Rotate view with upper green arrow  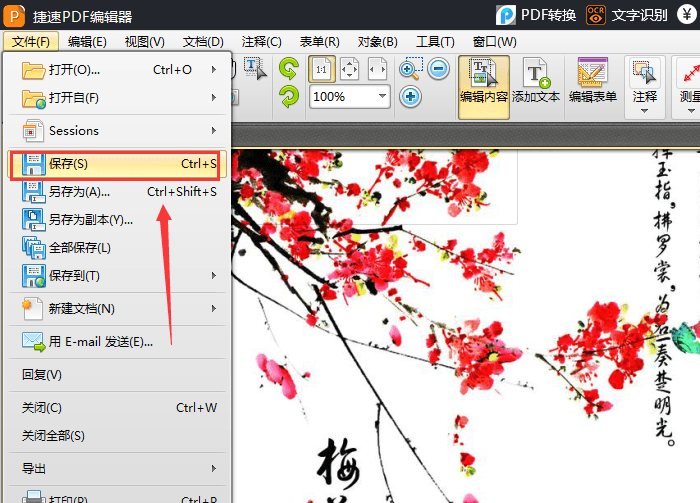coord(289,69)
